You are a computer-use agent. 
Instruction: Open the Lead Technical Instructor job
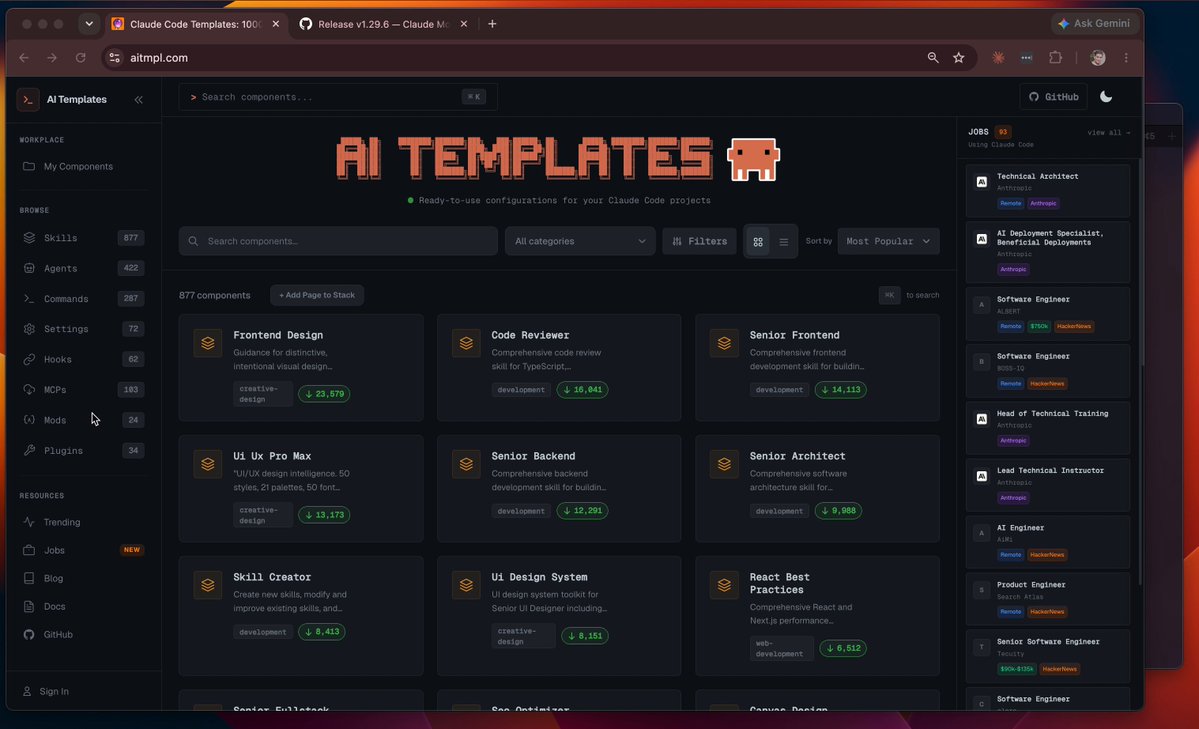pos(1048,484)
